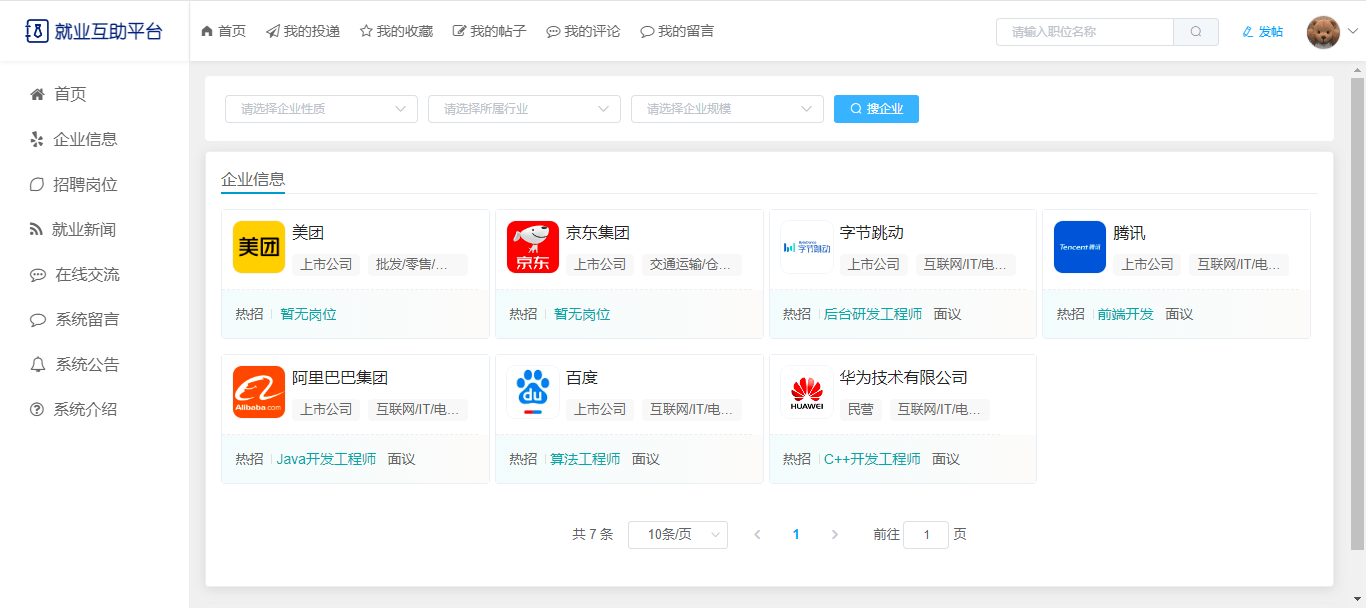Click the Alibaba company logo
This screenshot has height=608, width=1366.
[259, 392]
